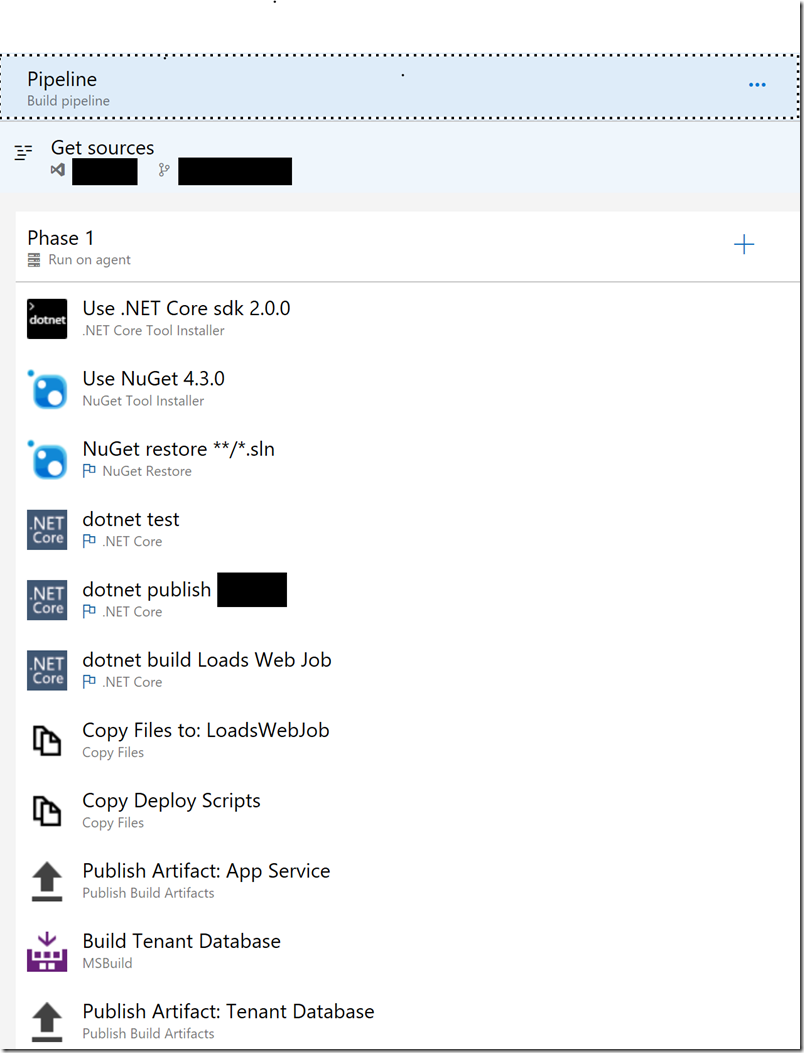Click the branch icon under Get sources
This screenshot has width=804, height=1053.
[164, 170]
